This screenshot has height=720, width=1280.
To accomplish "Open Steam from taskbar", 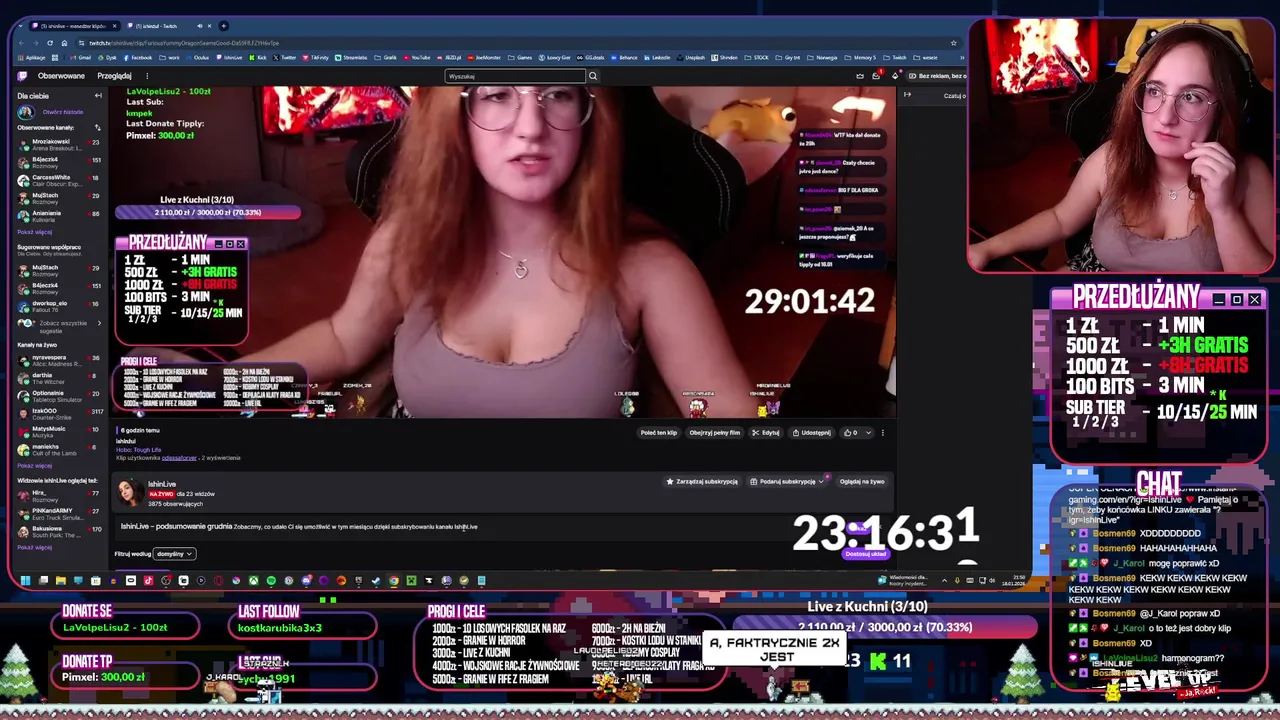I will [x=375, y=580].
